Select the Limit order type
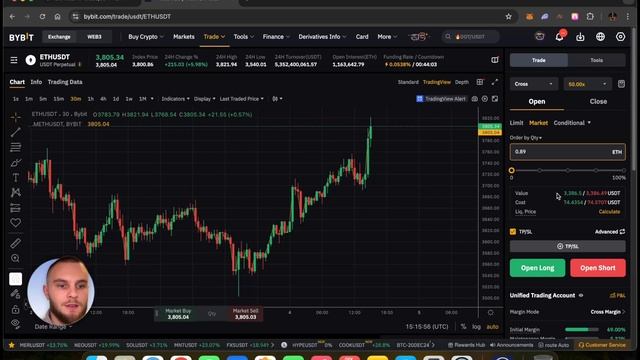The image size is (640, 360). (516, 123)
